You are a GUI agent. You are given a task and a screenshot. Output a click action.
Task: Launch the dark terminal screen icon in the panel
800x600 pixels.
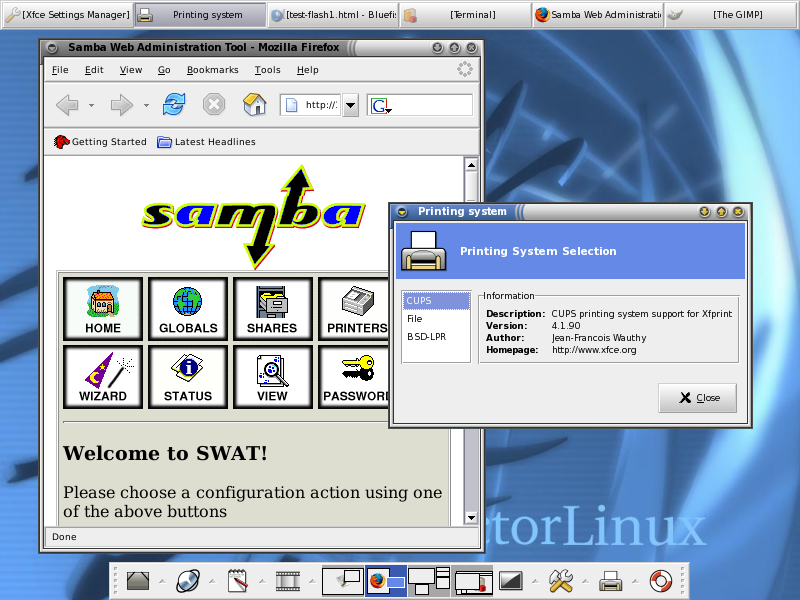click(511, 581)
